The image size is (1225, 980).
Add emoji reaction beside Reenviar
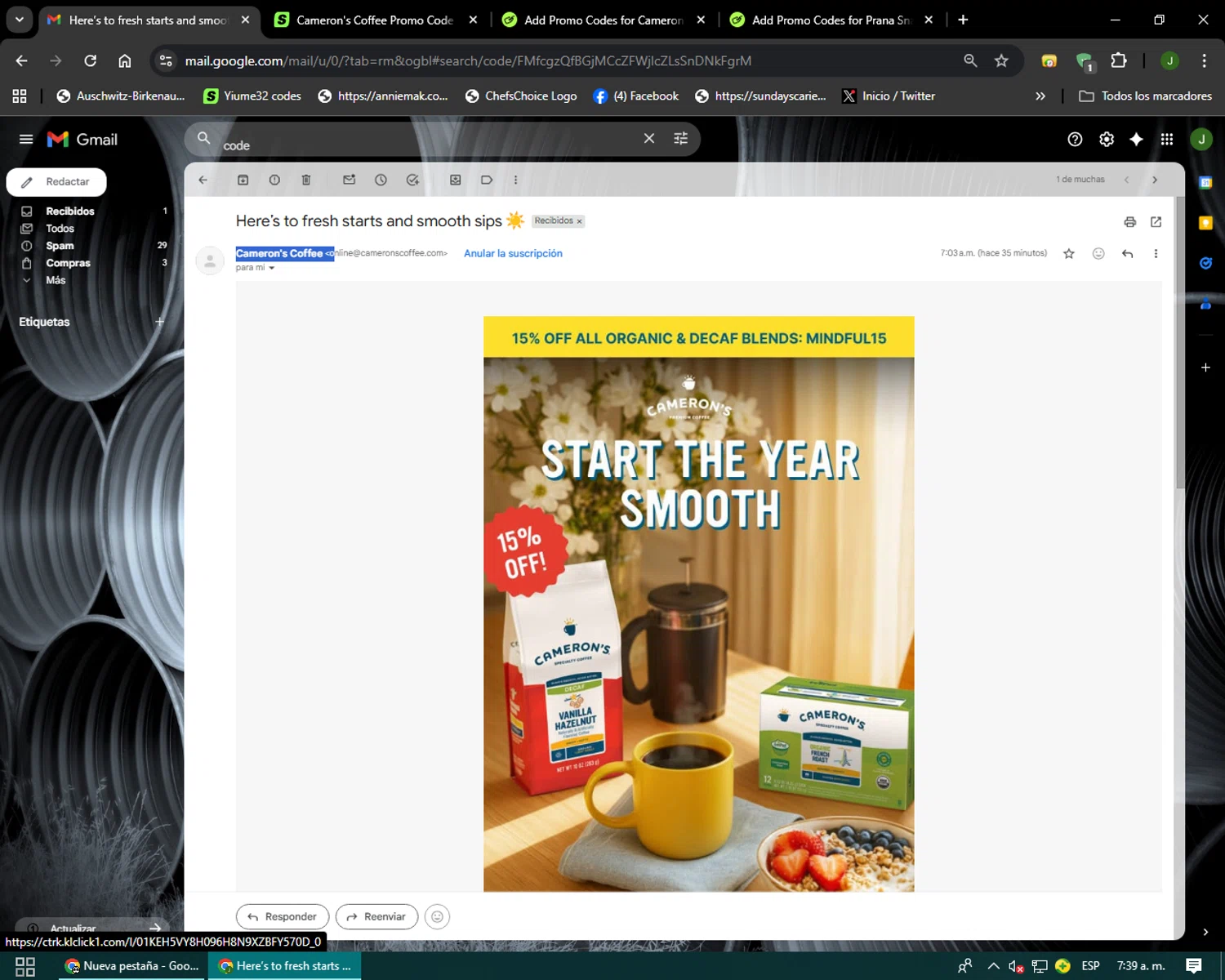point(437,916)
